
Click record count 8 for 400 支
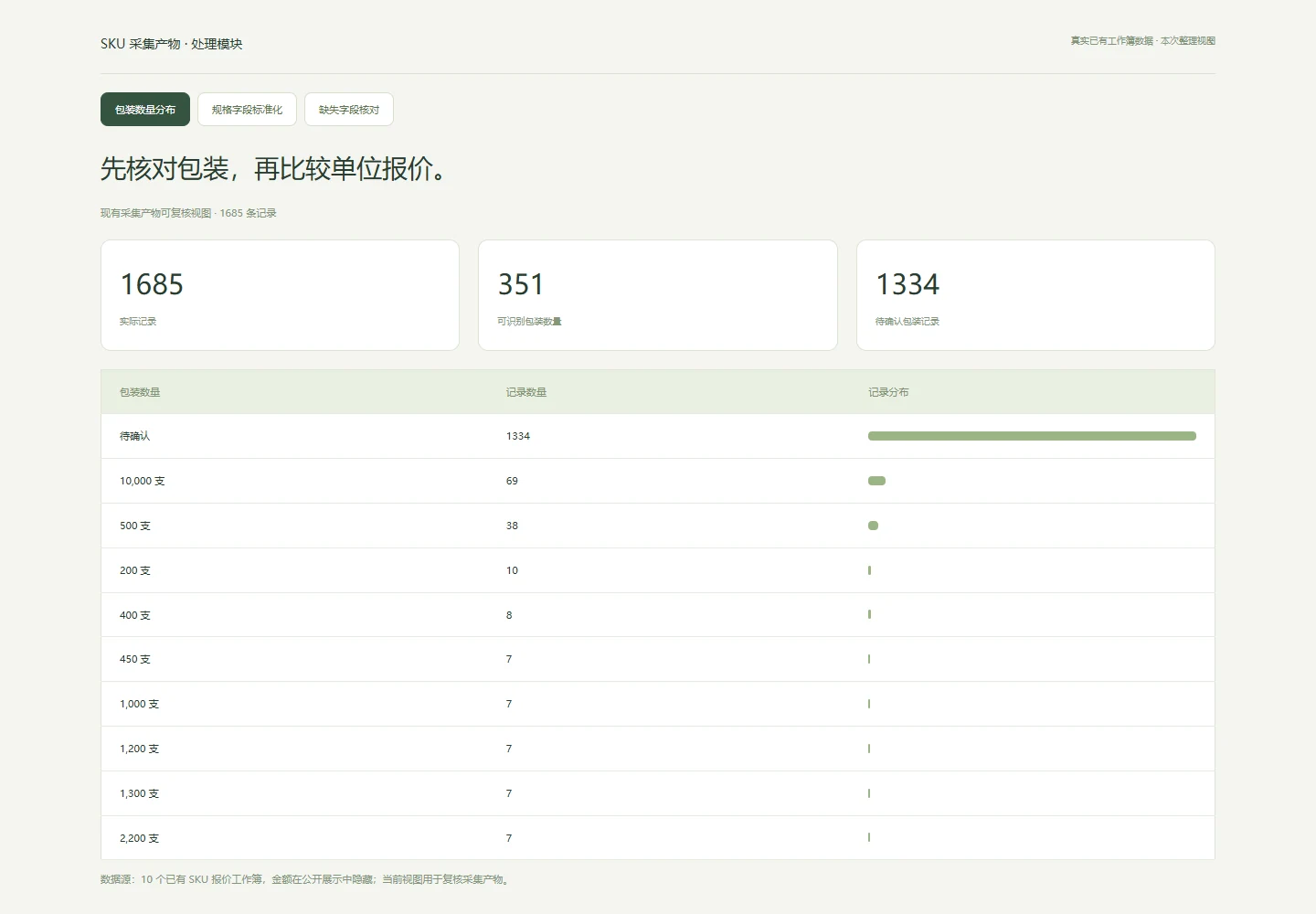click(509, 615)
